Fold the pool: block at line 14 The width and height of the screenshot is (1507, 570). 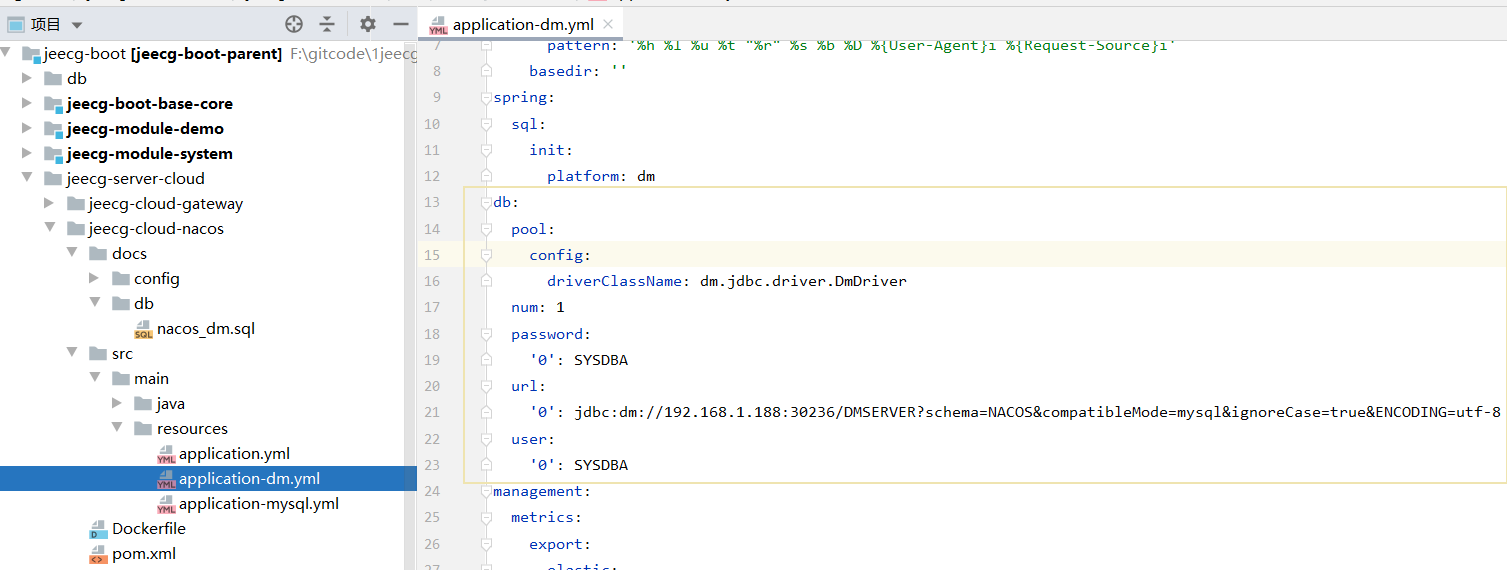coord(486,229)
